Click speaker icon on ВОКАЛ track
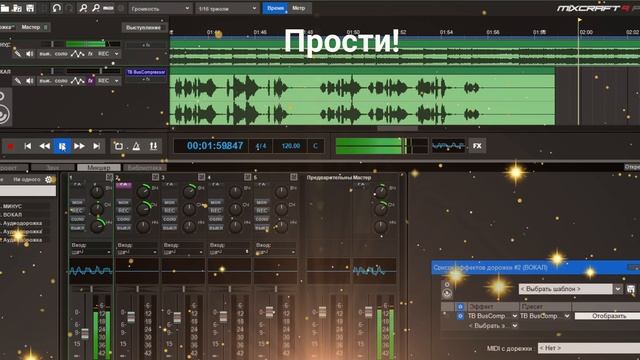Screen dimensions: 640x360 (30, 81)
